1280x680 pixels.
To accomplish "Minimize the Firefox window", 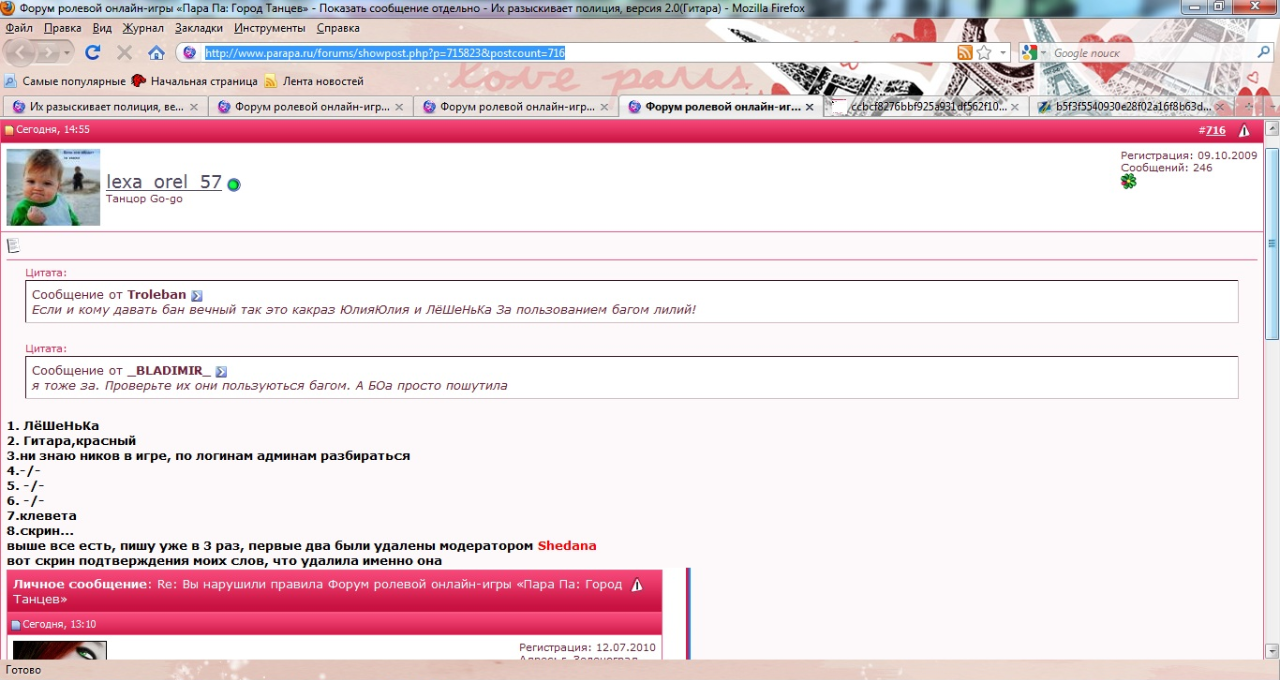I will point(1193,7).
